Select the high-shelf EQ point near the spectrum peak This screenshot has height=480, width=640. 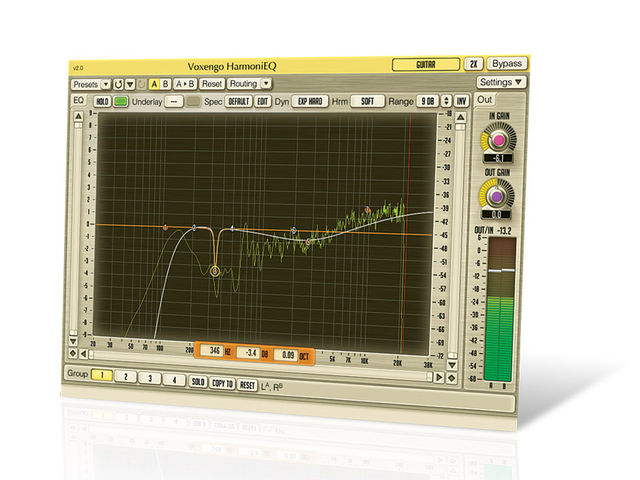click(367, 210)
